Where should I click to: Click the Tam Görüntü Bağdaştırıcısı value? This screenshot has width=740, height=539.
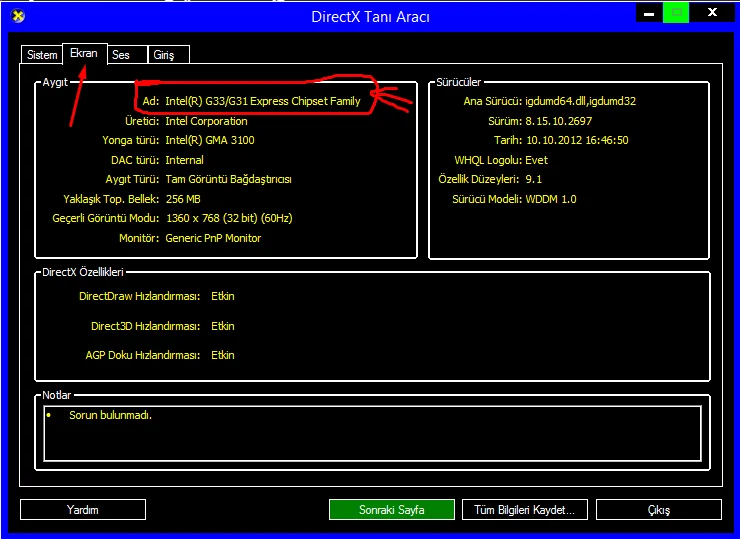click(x=228, y=179)
